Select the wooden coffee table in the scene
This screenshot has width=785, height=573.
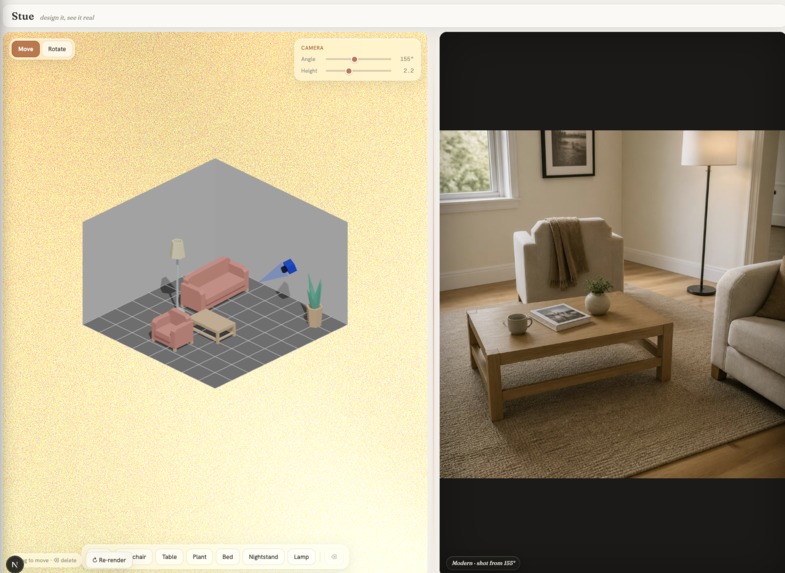[213, 325]
